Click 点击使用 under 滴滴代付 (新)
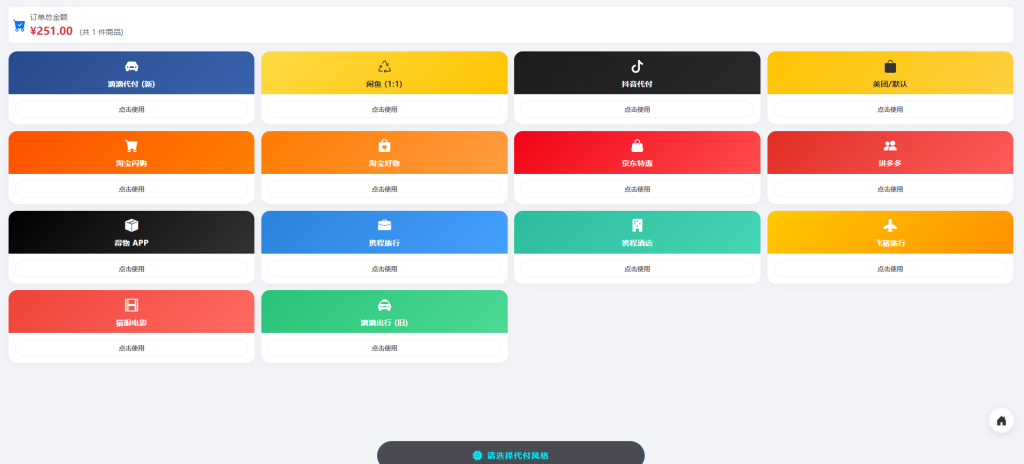The height and width of the screenshot is (464, 1024). 131,109
